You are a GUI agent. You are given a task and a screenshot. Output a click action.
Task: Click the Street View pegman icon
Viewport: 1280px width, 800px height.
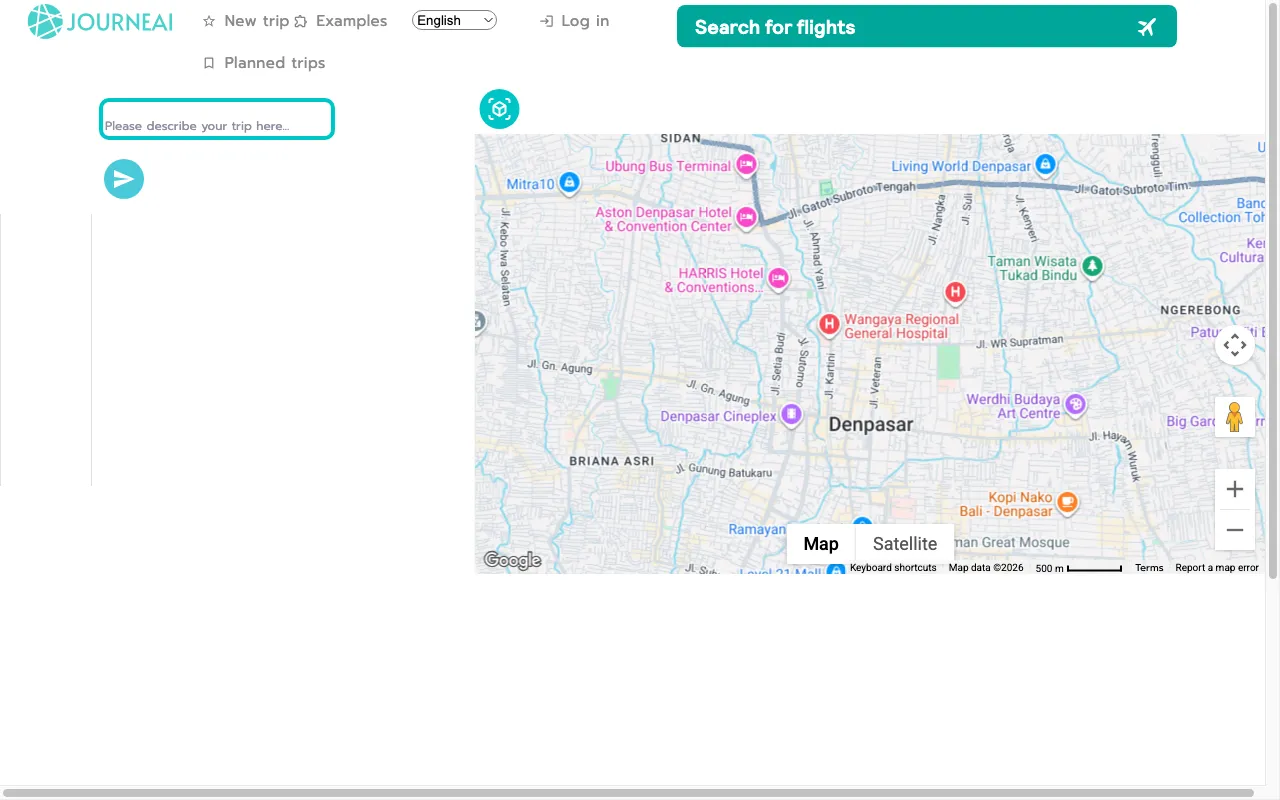[1235, 416]
